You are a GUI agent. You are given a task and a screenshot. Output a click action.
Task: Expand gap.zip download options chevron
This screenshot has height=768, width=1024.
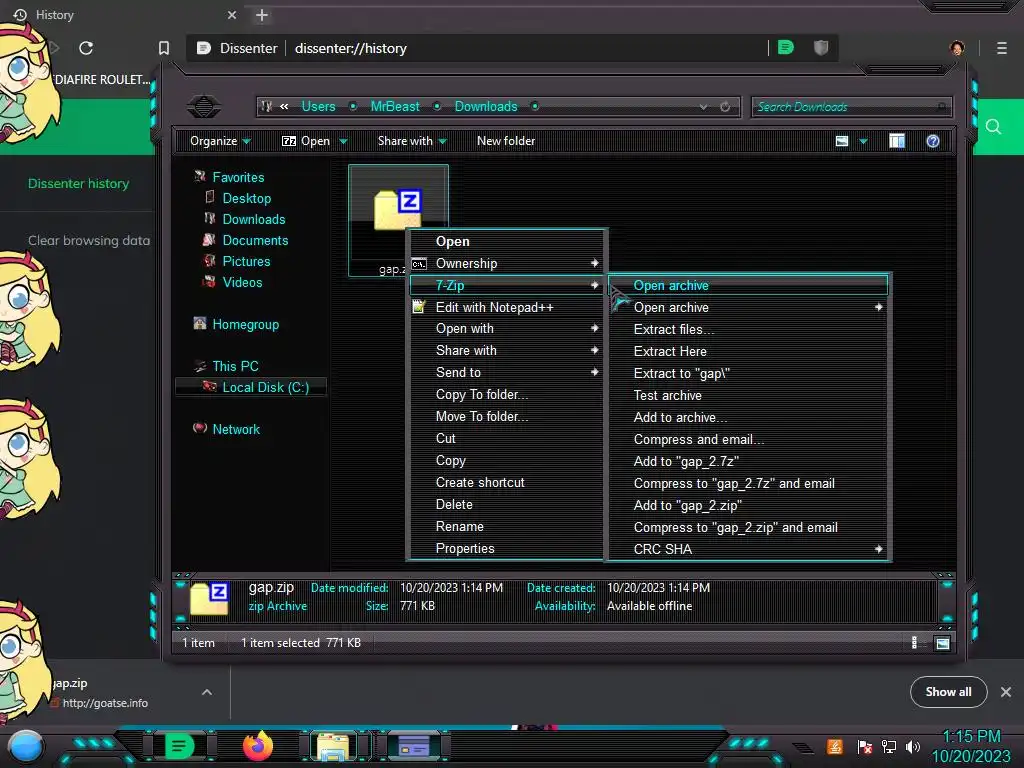coord(206,692)
